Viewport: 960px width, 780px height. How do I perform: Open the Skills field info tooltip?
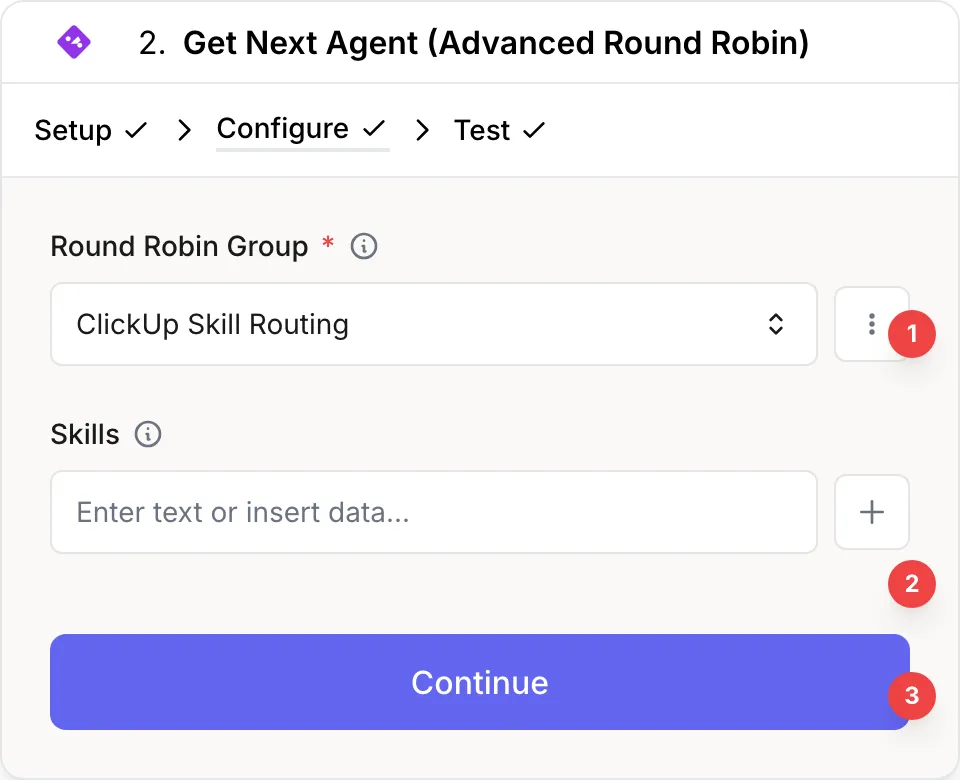pos(147,435)
